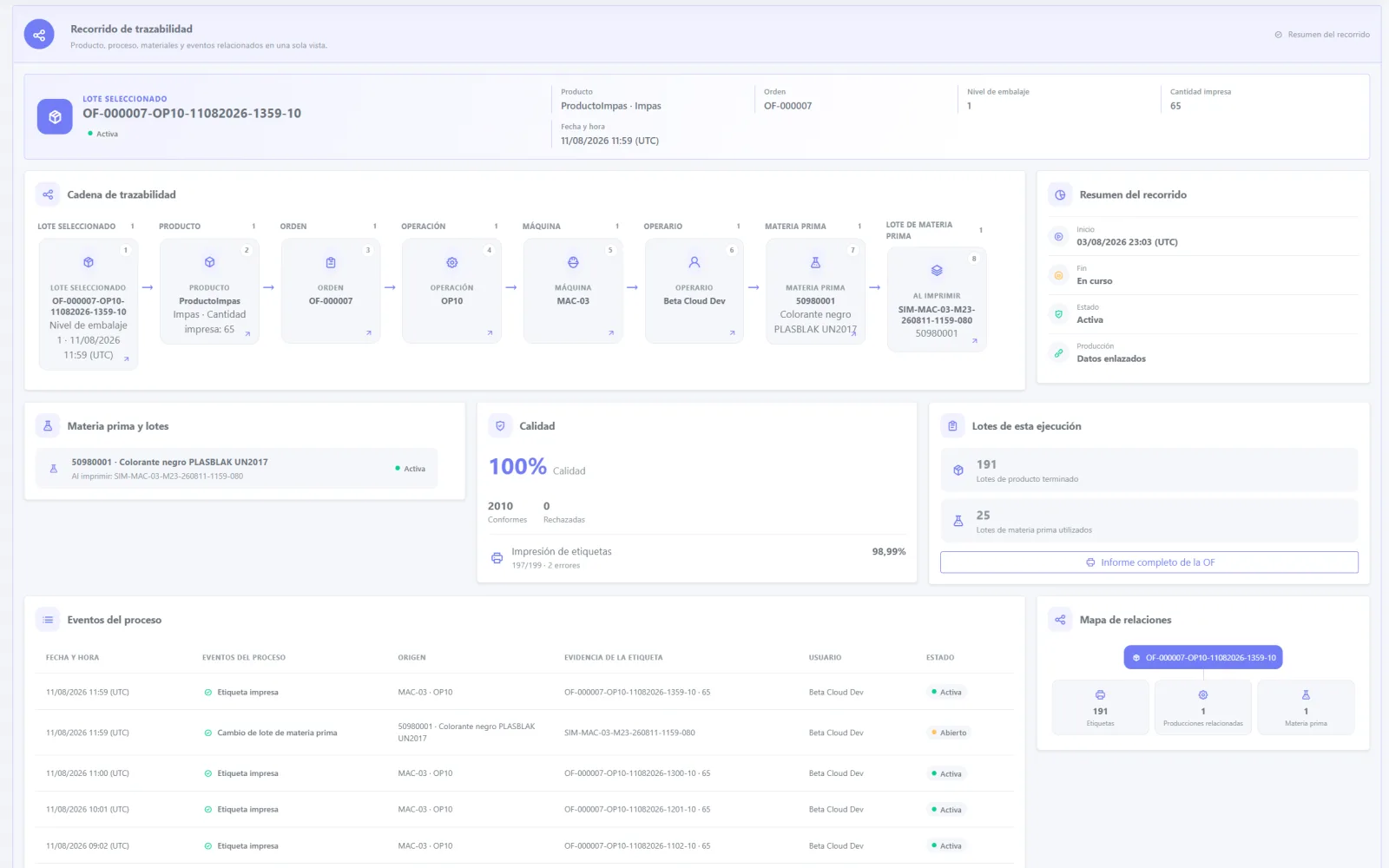Click the Mapa de relaciones header icon
The image size is (1389, 868).
pos(1060,620)
